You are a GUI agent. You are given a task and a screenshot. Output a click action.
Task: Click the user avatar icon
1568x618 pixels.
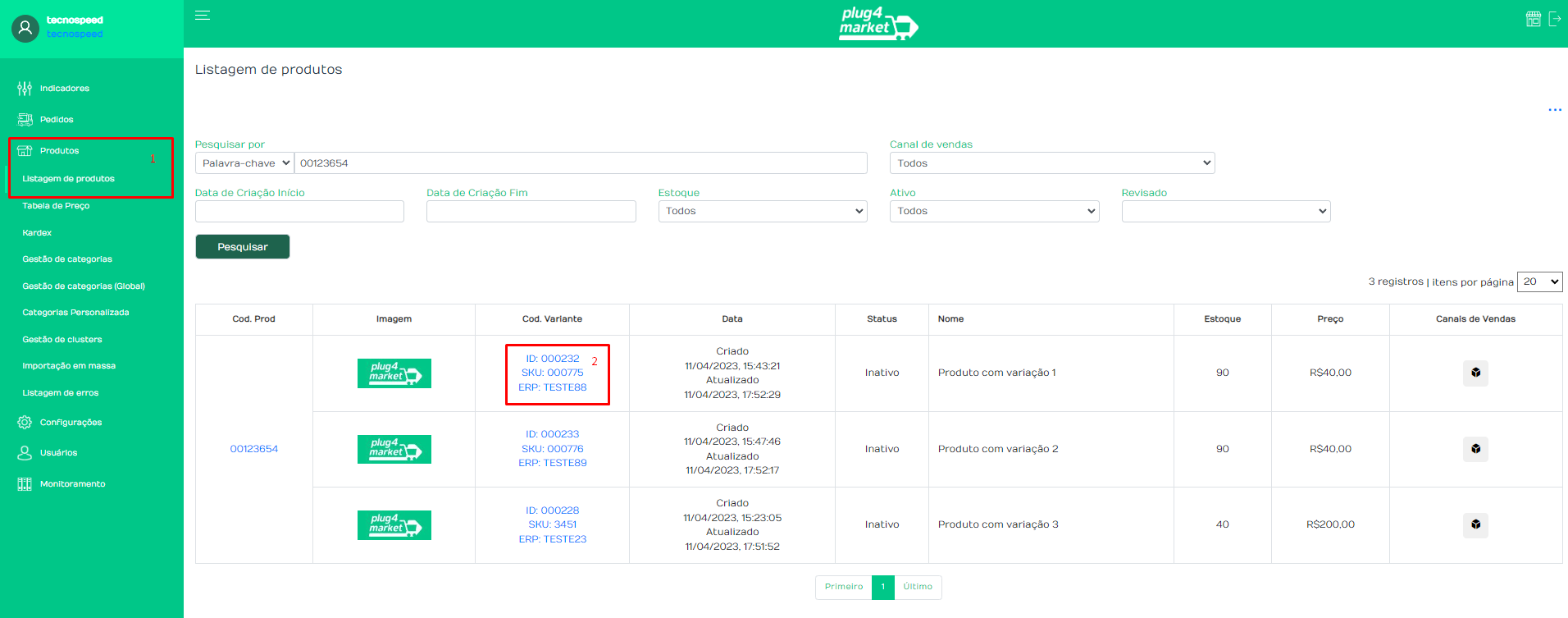coord(25,29)
